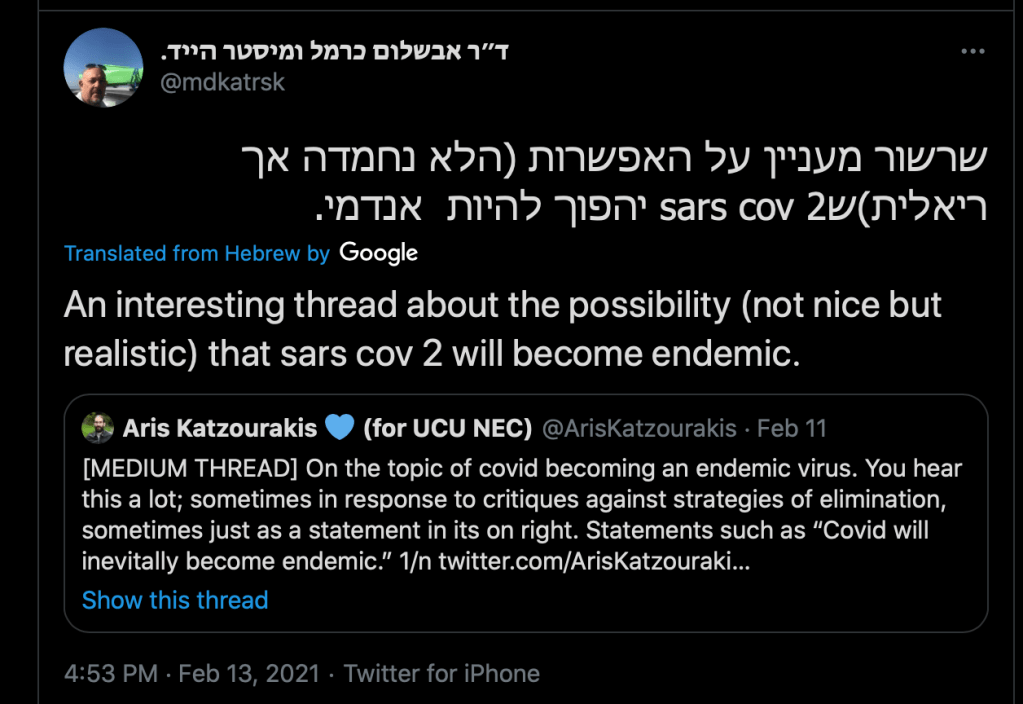The width and height of the screenshot is (1023, 704).
Task: Click the "Twitter for iPhone" source link
Action: click(x=442, y=674)
